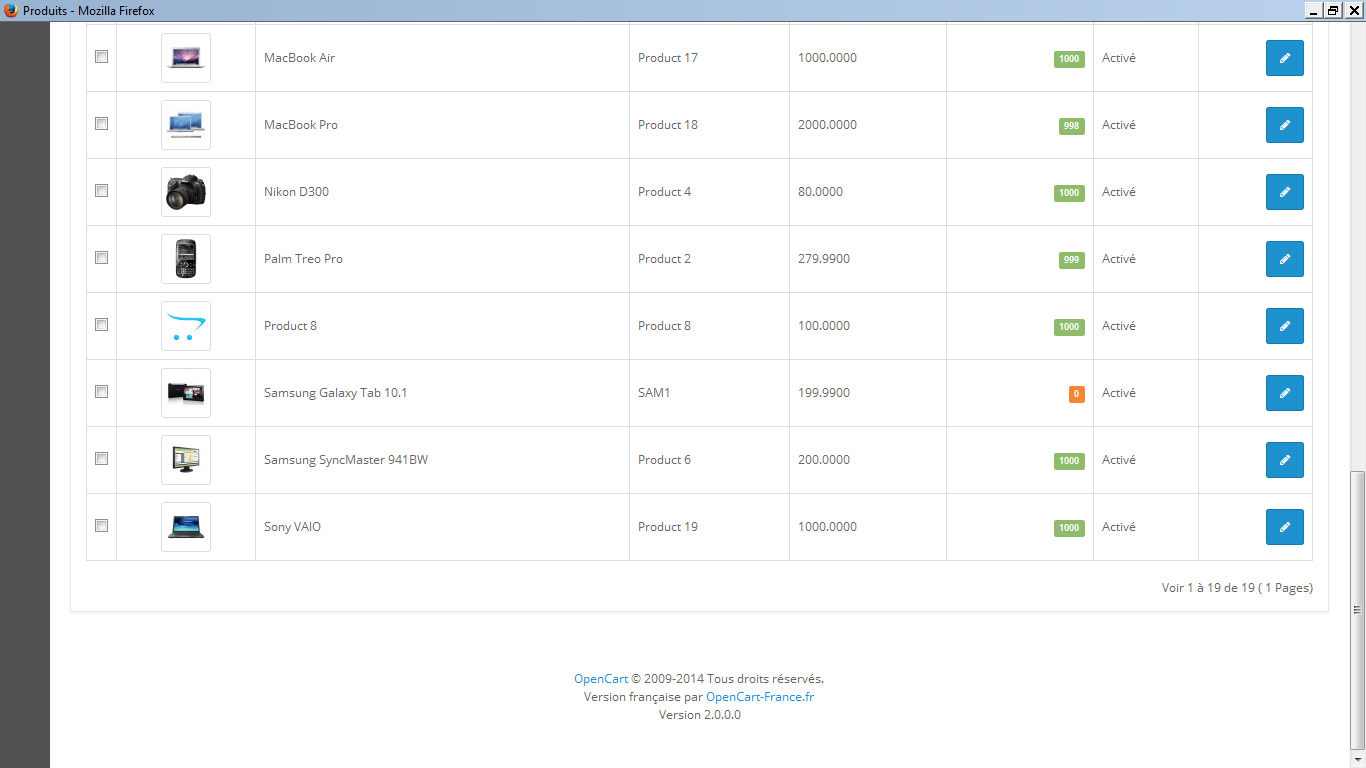This screenshot has height=768, width=1366.
Task: Click the Nikon D300 camera thumbnail
Action: [186, 192]
